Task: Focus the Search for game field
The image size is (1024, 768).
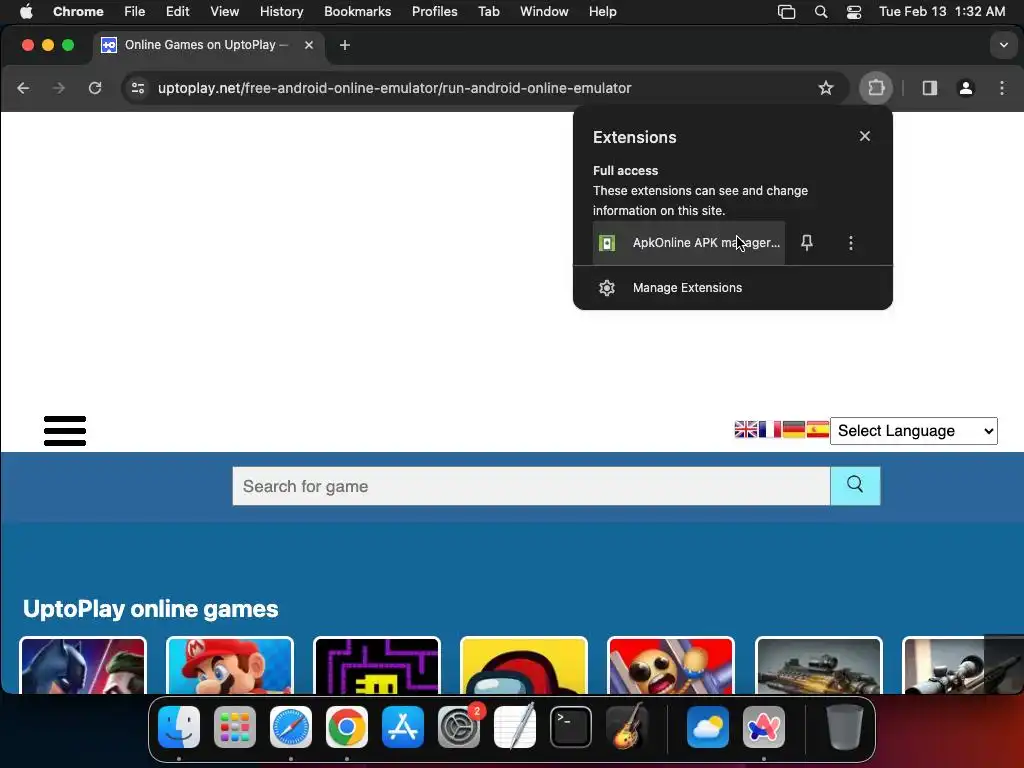Action: 531,486
